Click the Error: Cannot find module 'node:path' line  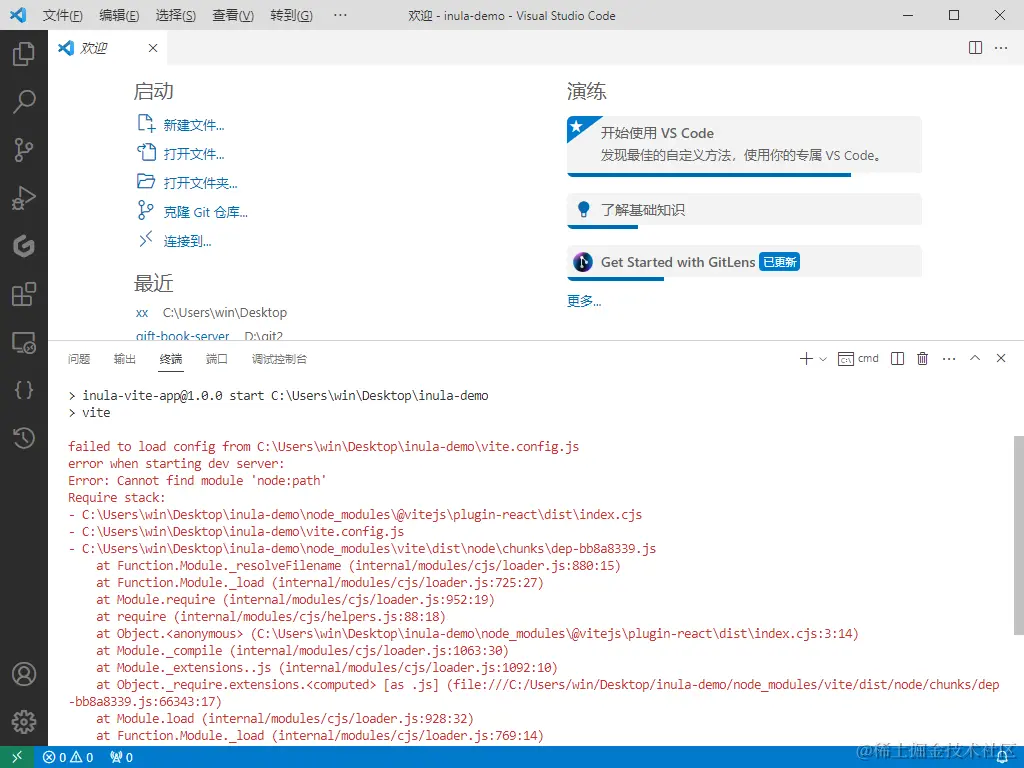click(x=197, y=481)
